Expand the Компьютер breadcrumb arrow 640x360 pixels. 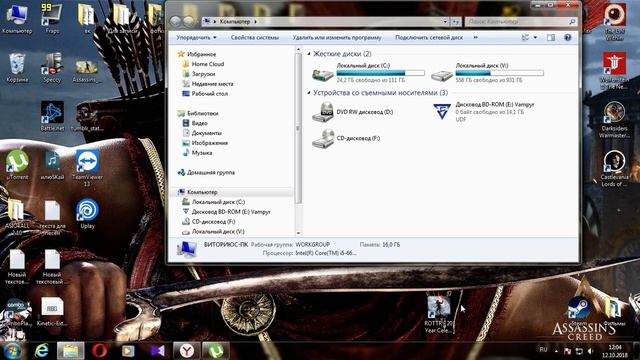(256, 22)
